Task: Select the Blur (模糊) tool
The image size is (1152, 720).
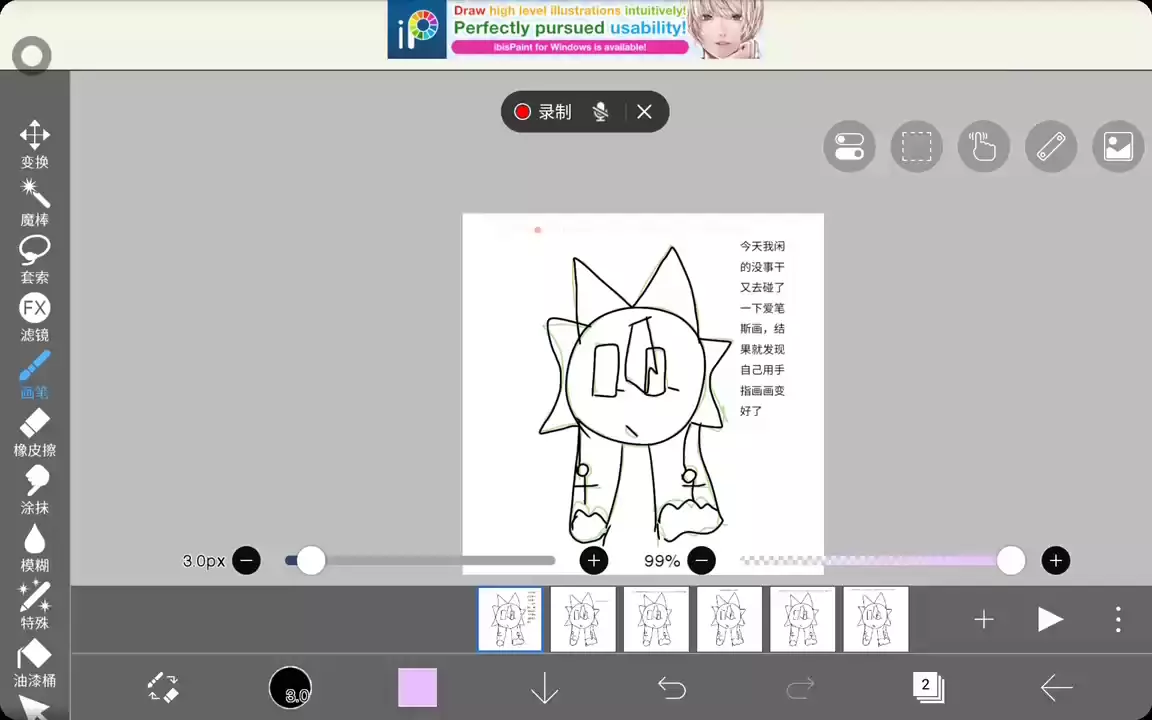Action: (x=34, y=547)
